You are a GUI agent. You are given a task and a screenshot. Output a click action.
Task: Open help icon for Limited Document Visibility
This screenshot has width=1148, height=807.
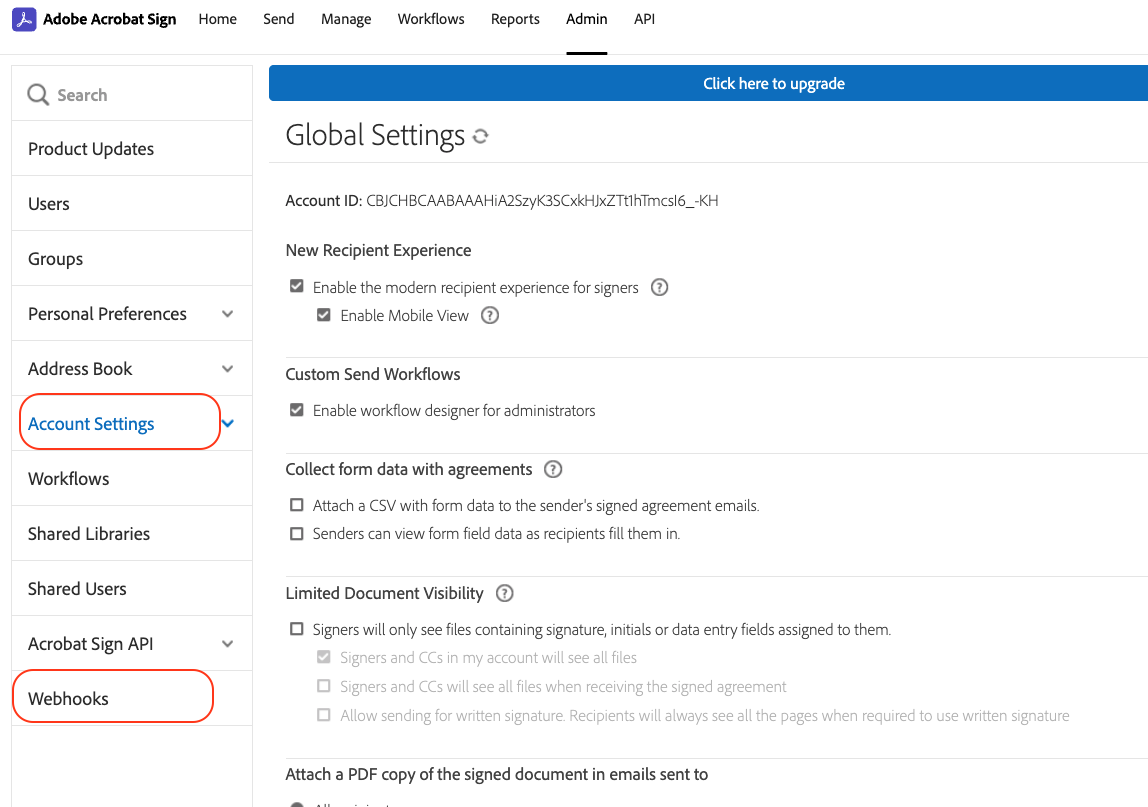click(x=504, y=593)
